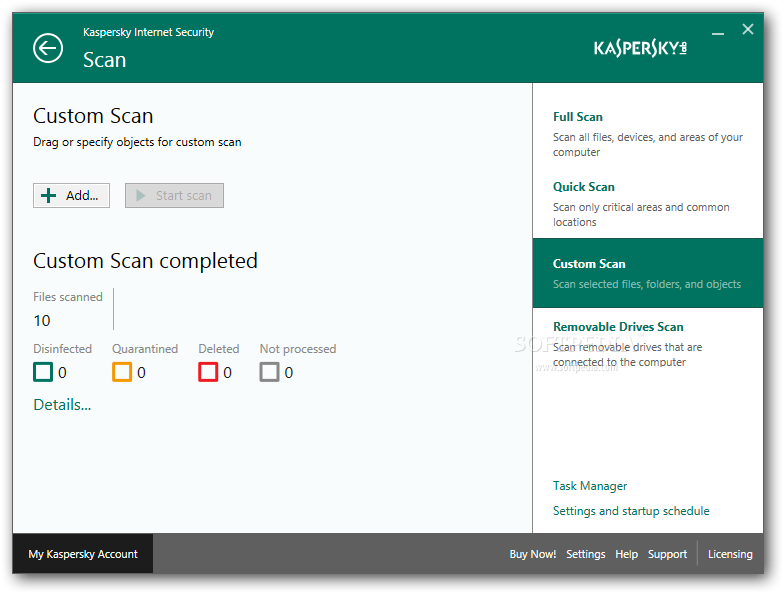The height and width of the screenshot is (594, 784).
Task: Click the green plus icon on Add button
Action: click(48, 196)
